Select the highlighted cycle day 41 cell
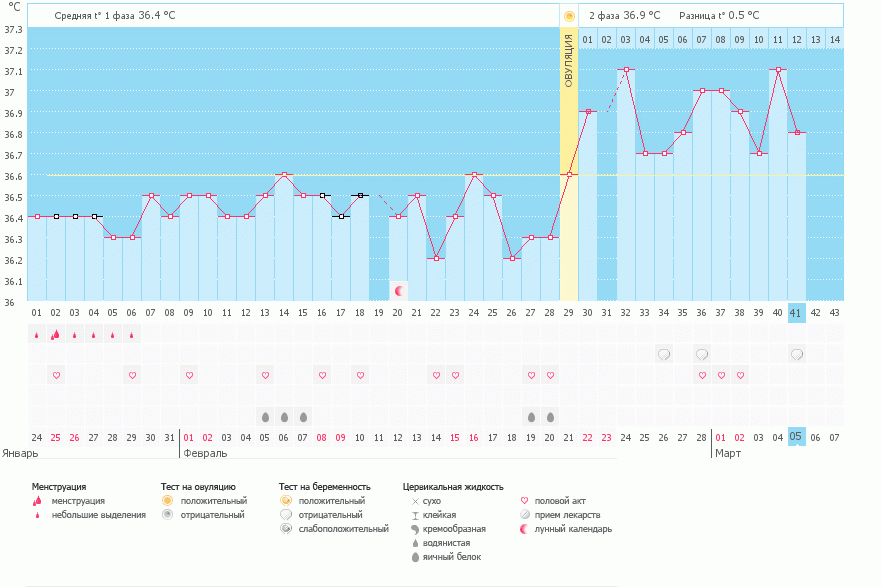Image resolution: width=882 pixels, height=587 pixels. [797, 312]
